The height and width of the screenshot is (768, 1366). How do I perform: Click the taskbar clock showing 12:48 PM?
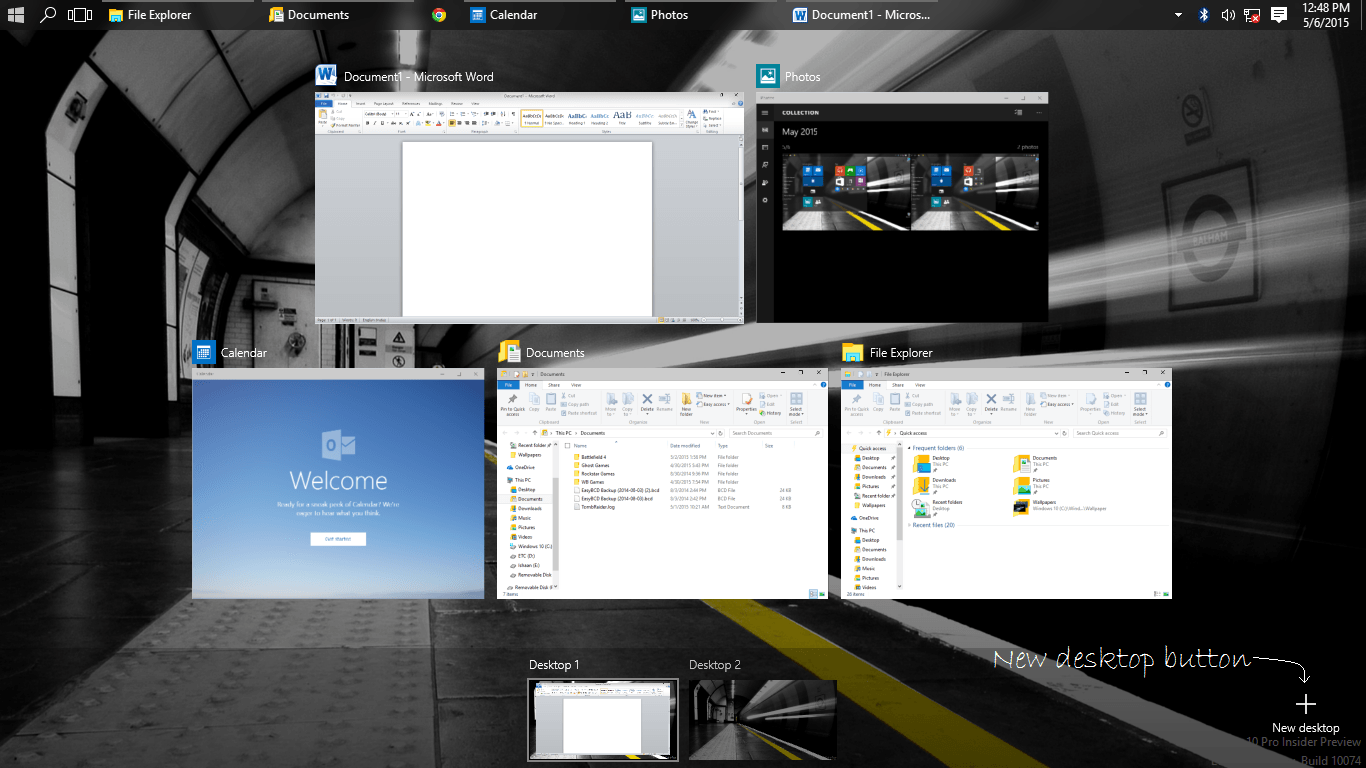pyautogui.click(x=1327, y=15)
